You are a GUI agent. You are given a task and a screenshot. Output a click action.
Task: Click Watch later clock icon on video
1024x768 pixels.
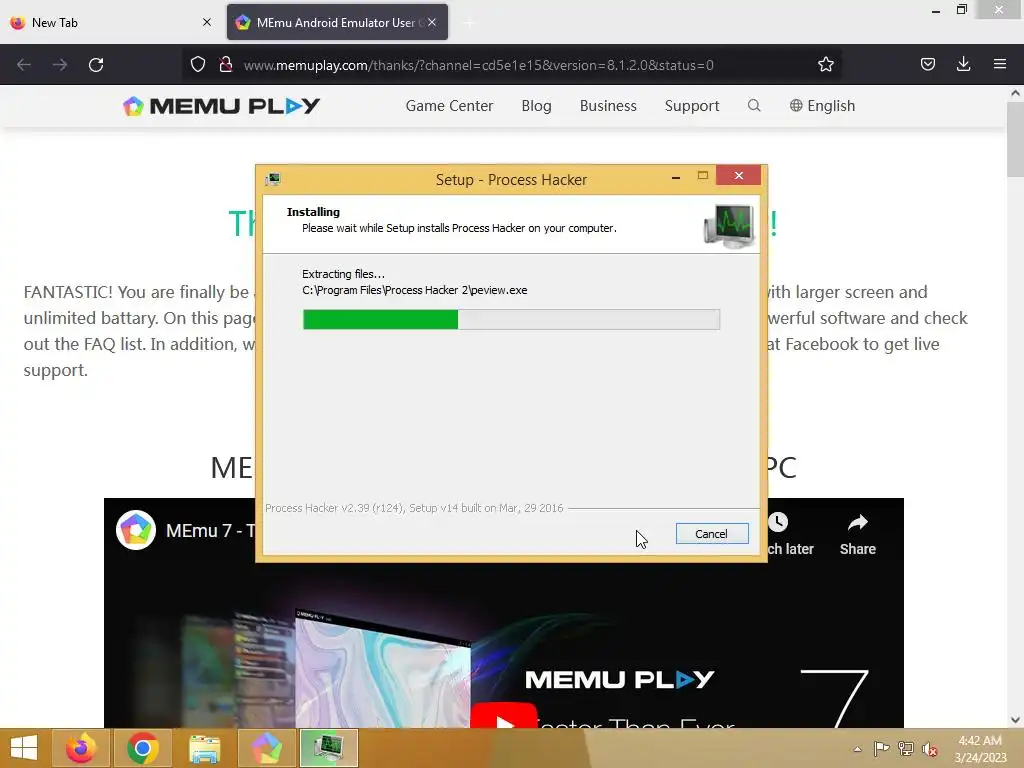(x=777, y=522)
